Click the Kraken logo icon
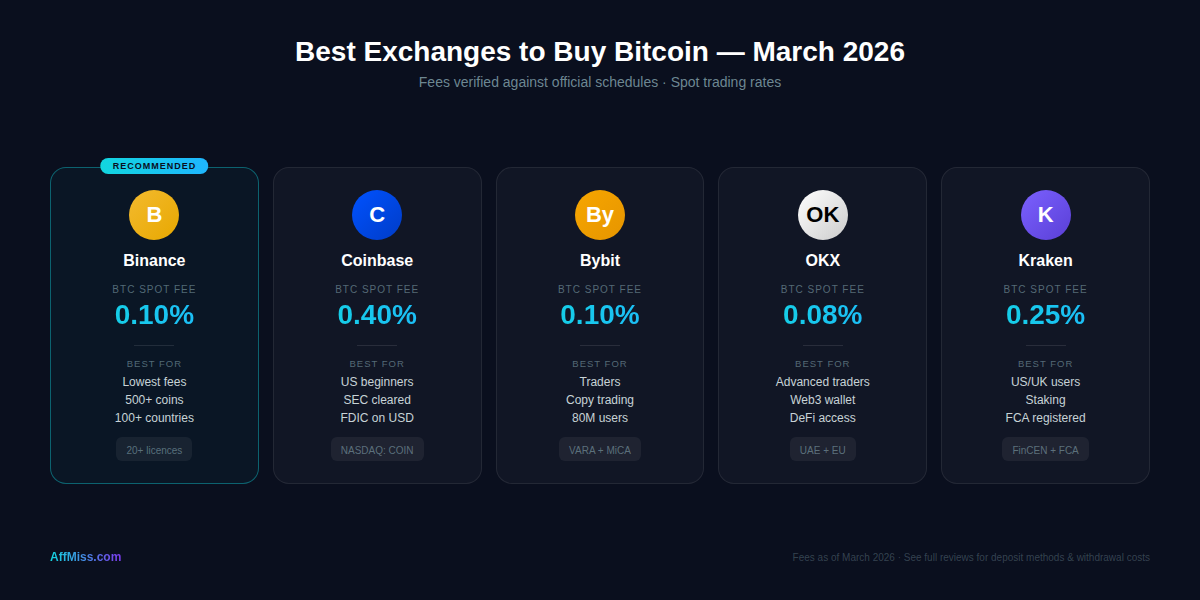This screenshot has width=1200, height=600. 1045,214
